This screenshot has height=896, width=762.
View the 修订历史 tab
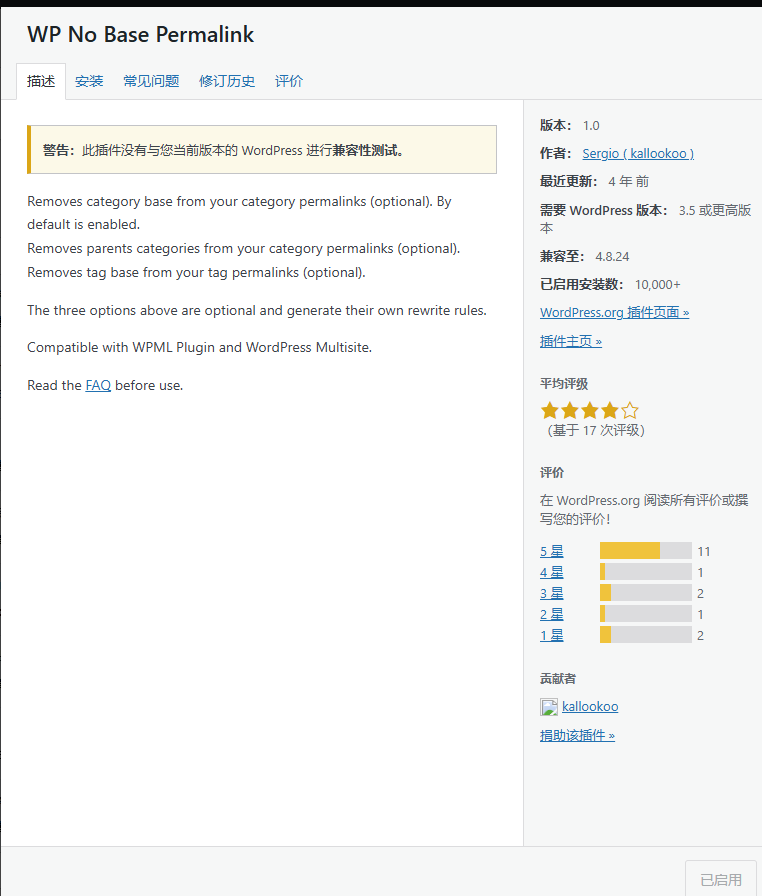(x=227, y=81)
